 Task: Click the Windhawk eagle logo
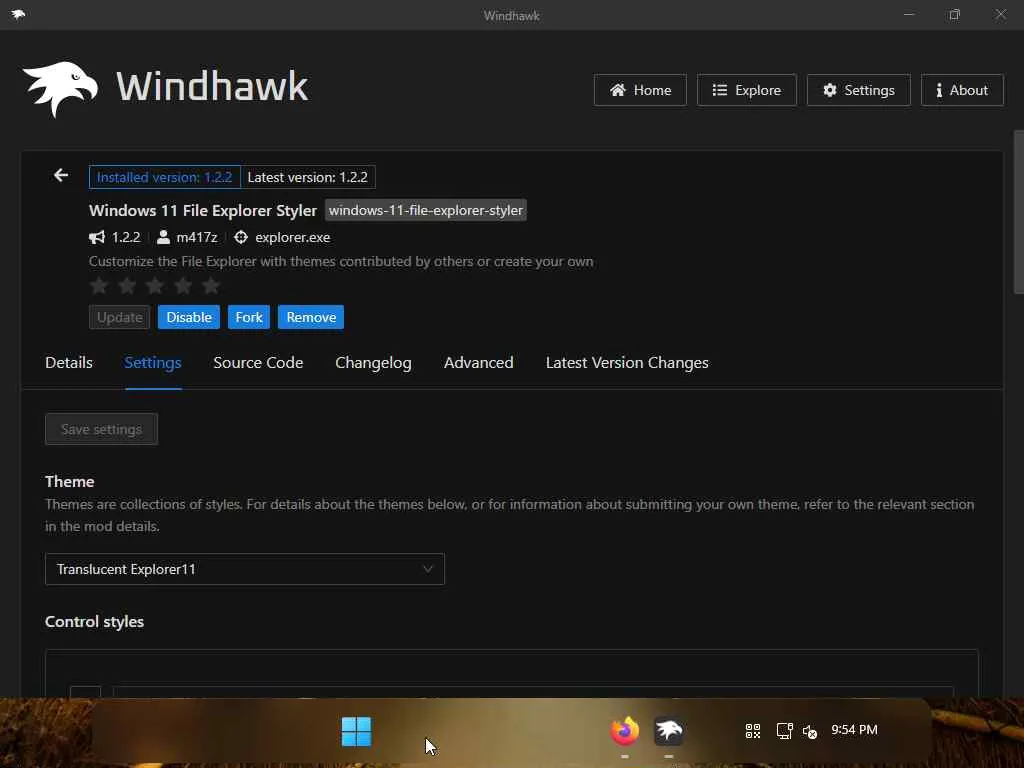pos(60,89)
